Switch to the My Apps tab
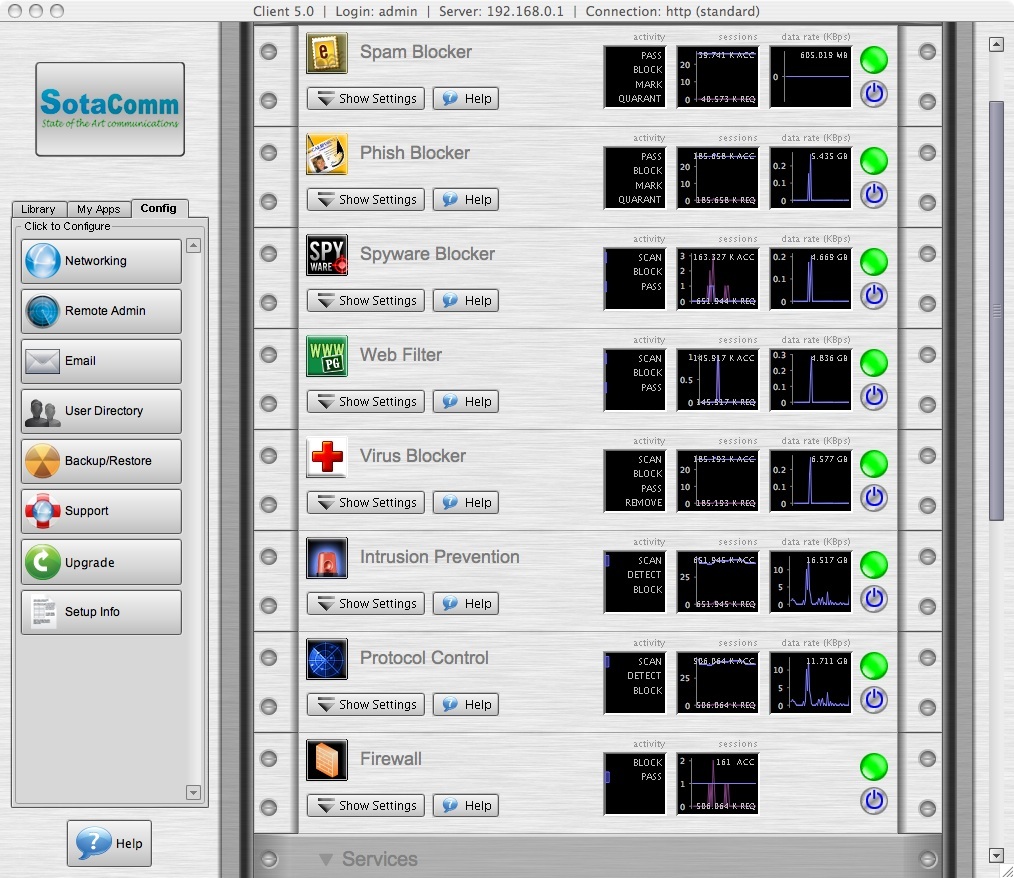This screenshot has width=1014, height=878. point(98,209)
